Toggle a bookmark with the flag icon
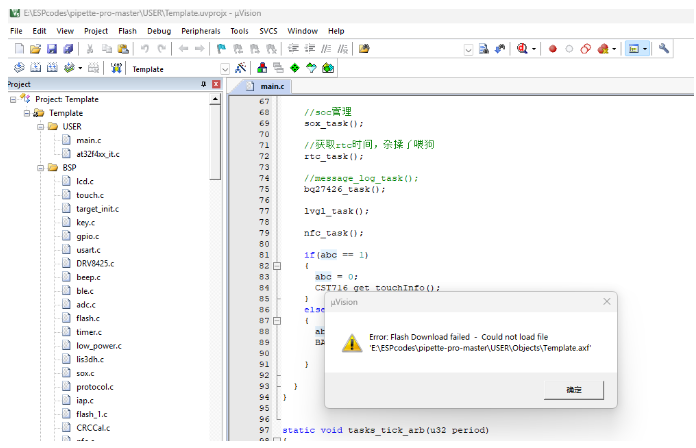This screenshot has width=696, height=448. (x=221, y=49)
